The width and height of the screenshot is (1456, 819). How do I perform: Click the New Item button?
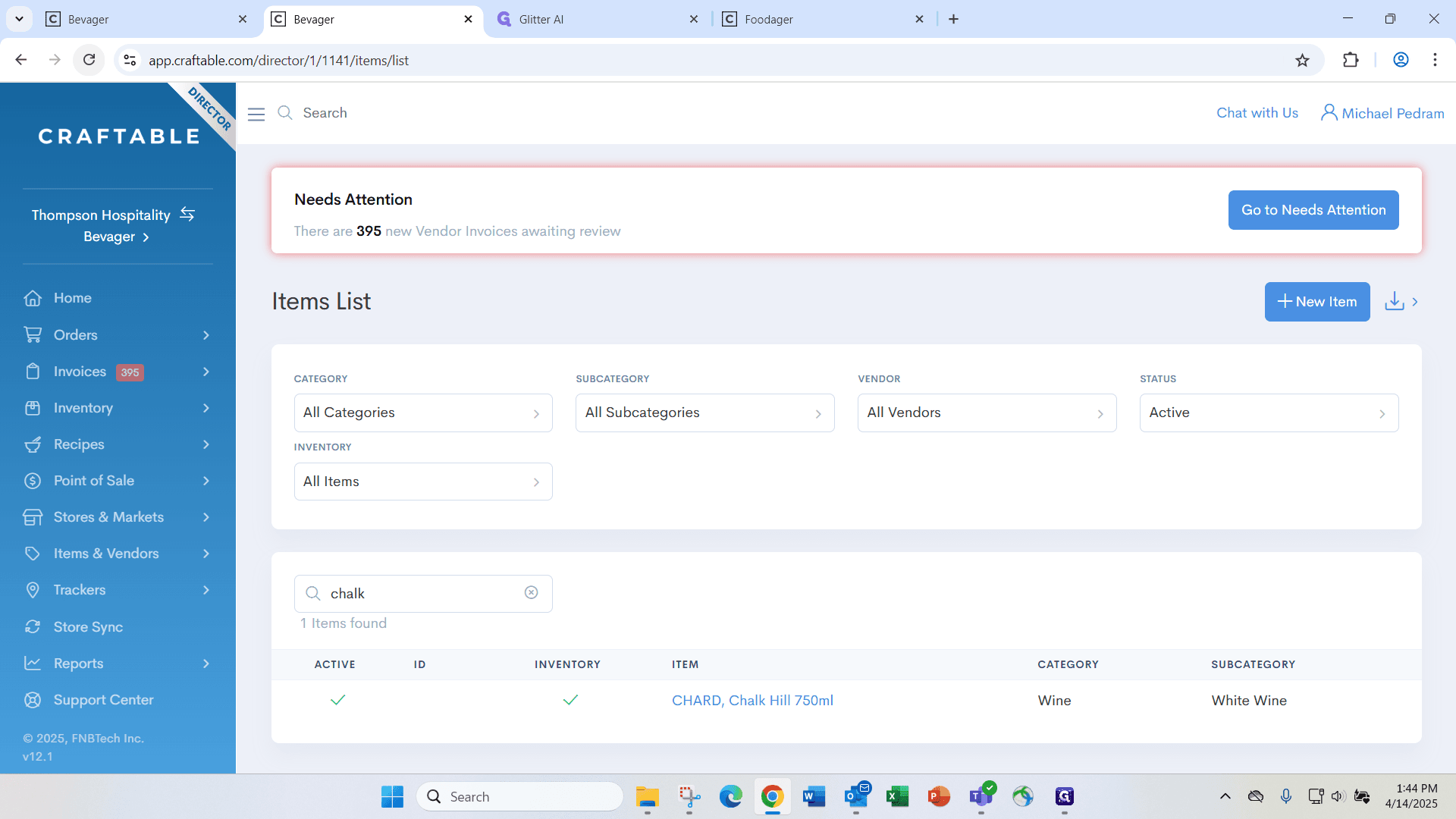click(1317, 302)
